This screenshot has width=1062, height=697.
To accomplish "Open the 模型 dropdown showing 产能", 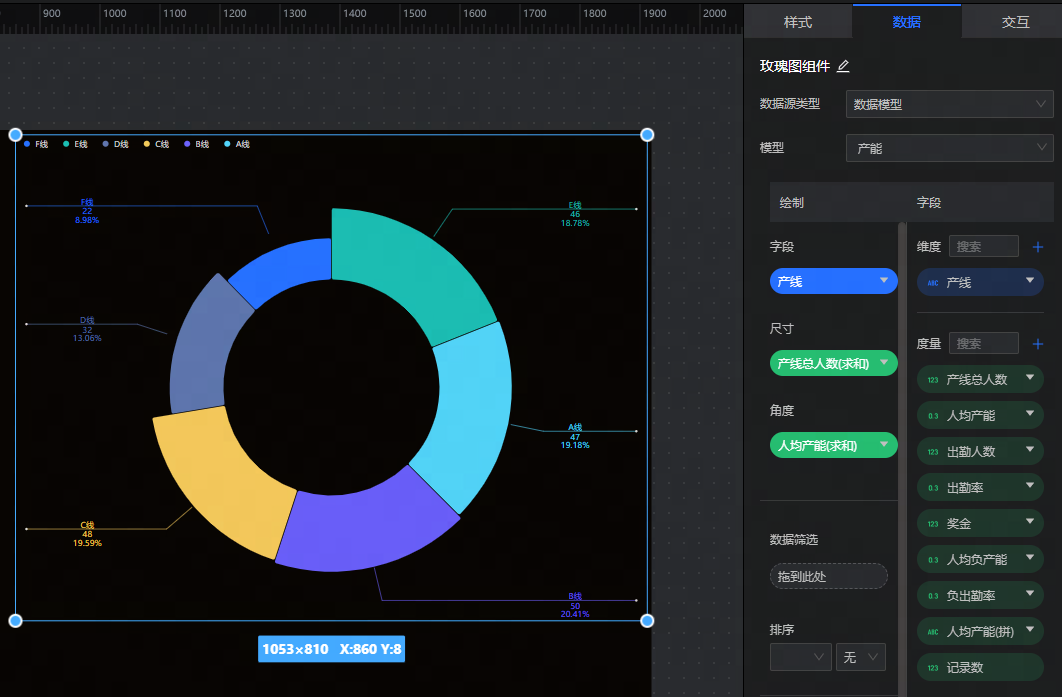I will [949, 148].
